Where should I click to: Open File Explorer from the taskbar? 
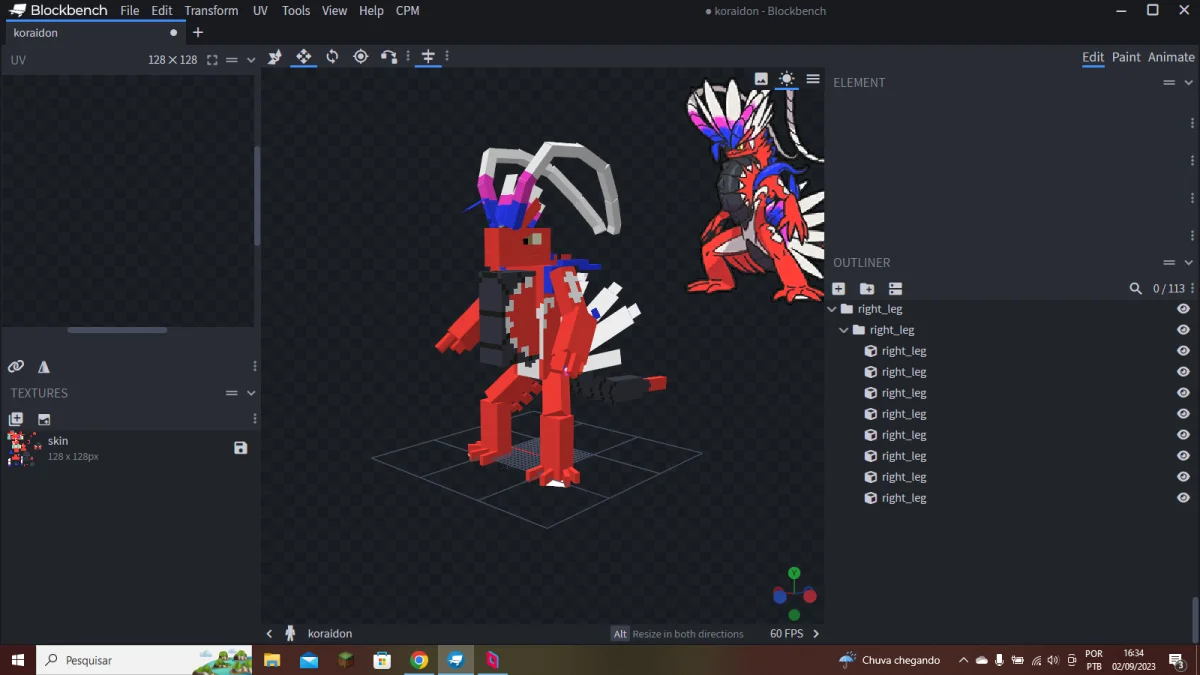point(272,660)
